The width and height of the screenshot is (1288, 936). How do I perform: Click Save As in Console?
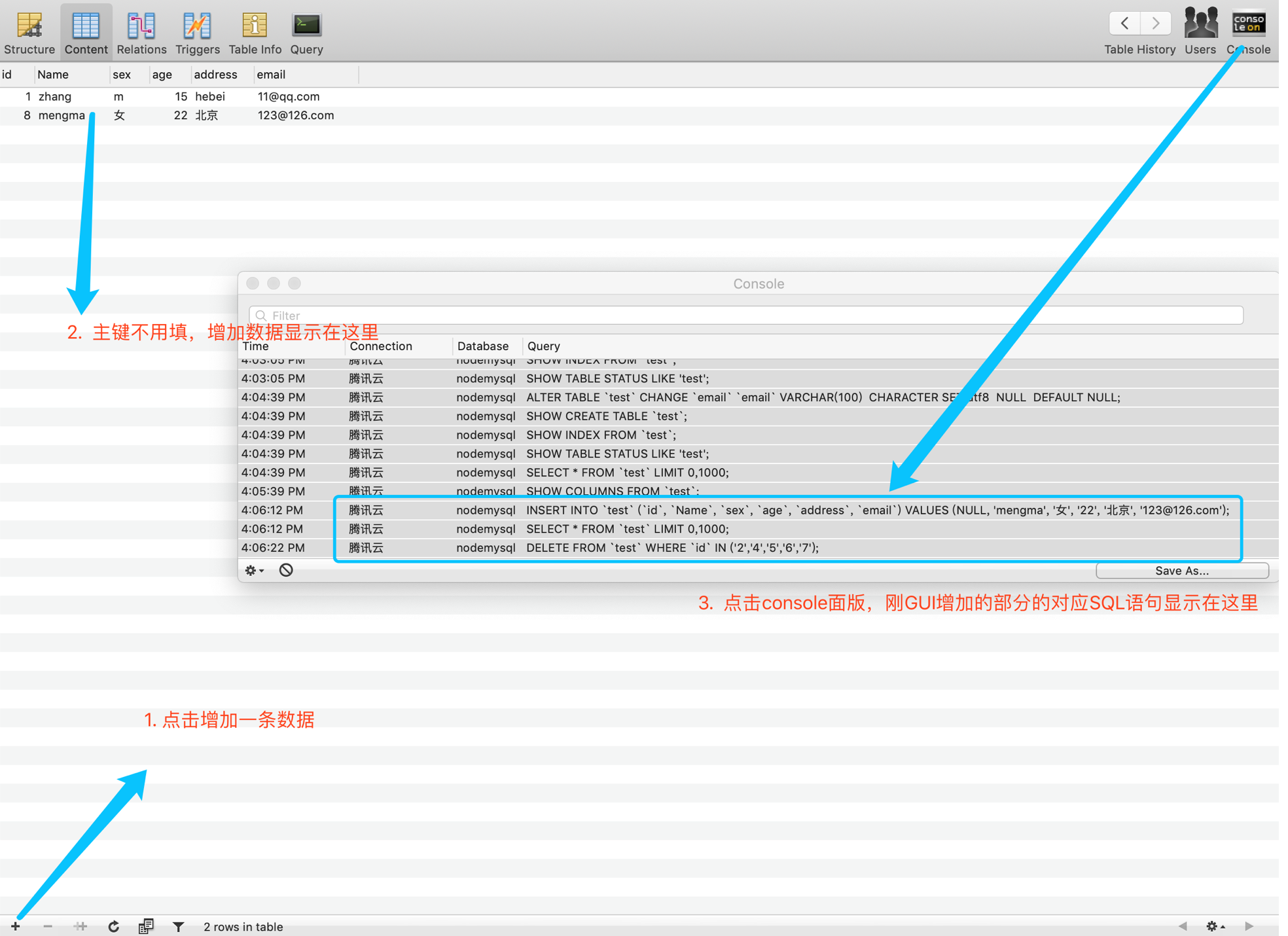[1182, 571]
